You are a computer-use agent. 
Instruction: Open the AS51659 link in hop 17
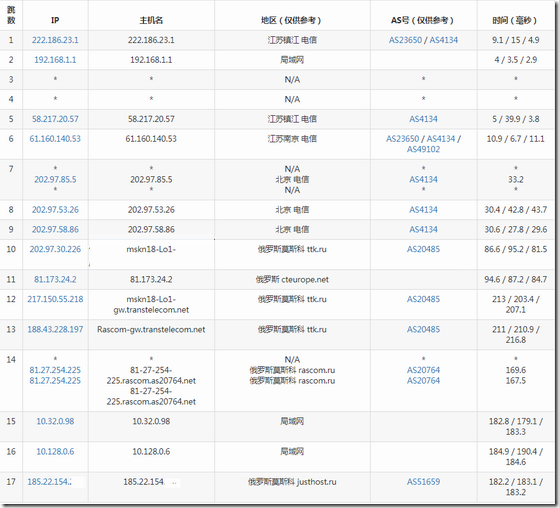click(424, 482)
